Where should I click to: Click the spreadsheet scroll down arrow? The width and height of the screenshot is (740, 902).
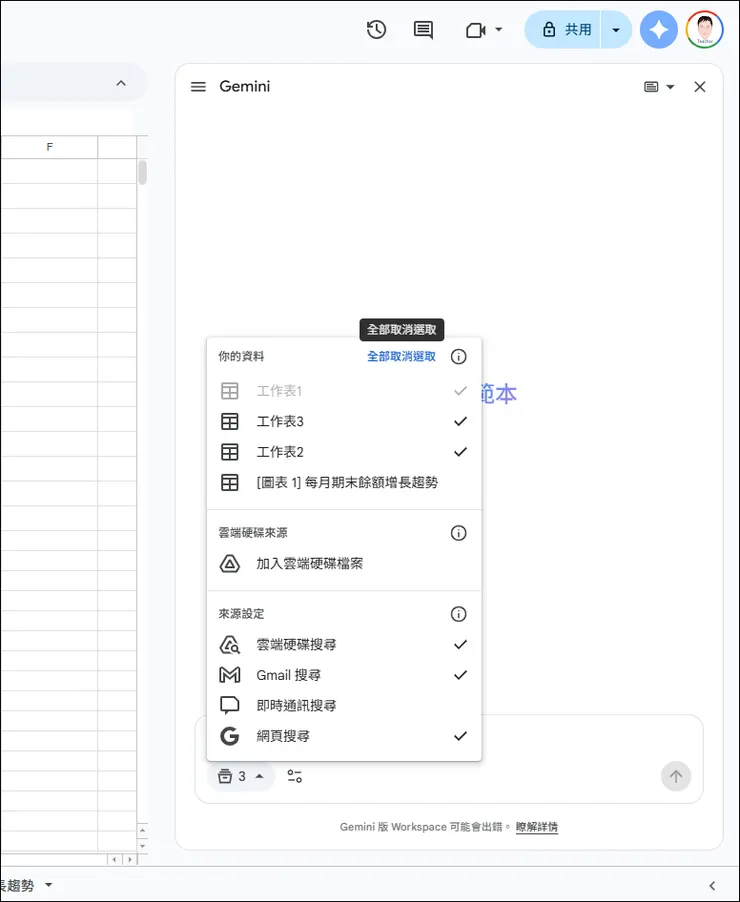[142, 846]
